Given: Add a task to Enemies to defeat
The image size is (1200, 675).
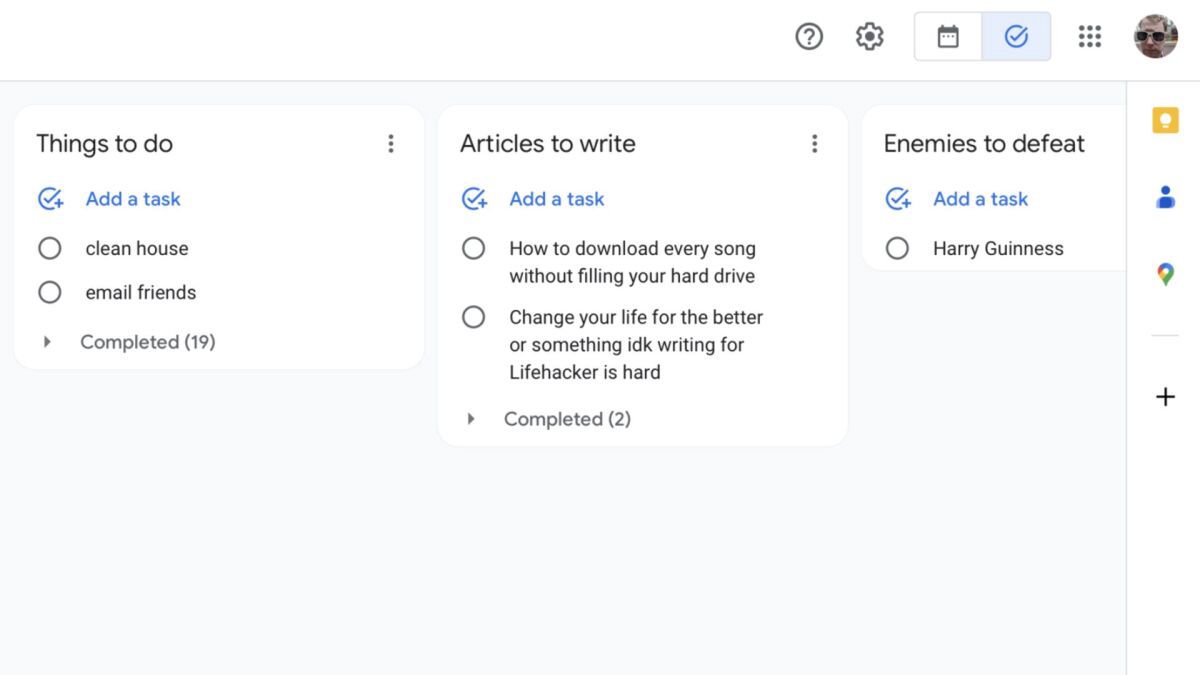Looking at the screenshot, I should pos(979,199).
